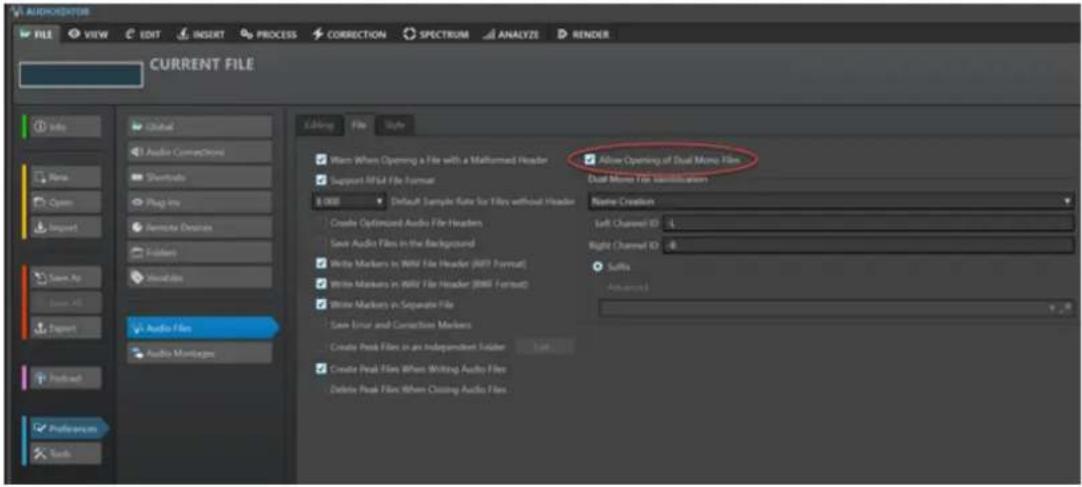The image size is (1082, 487).
Task: Toggle Warn When Opening Malformed Header
Action: coord(321,159)
